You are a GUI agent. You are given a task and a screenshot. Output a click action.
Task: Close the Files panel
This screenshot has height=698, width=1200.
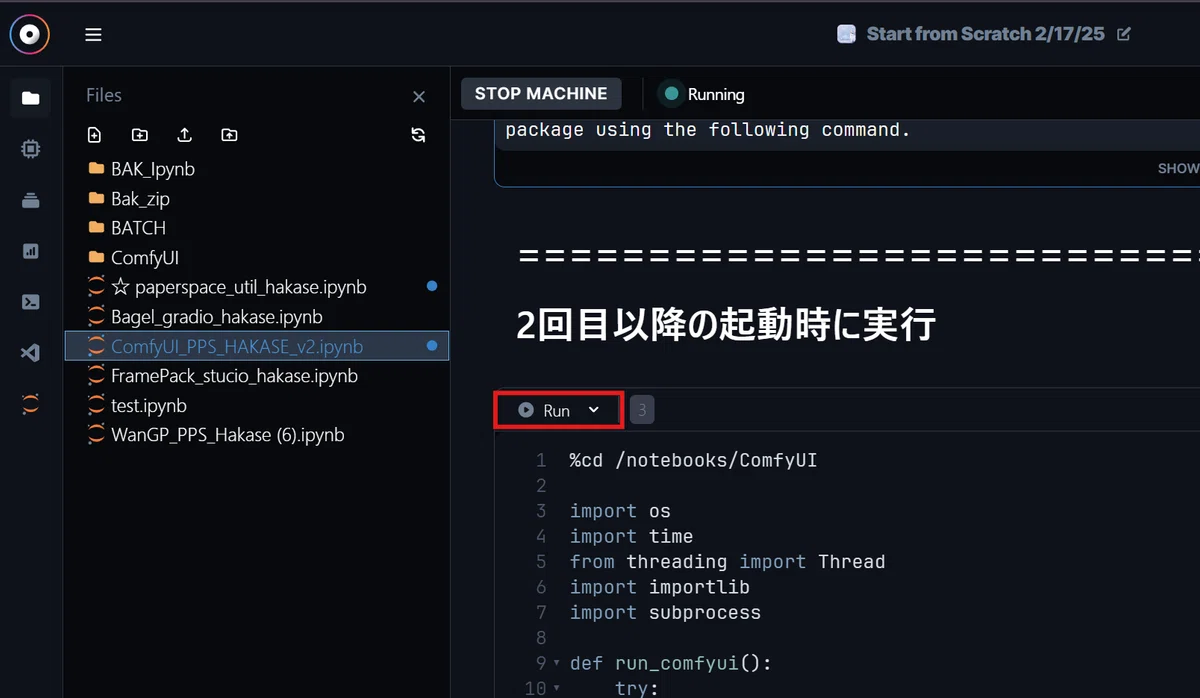(419, 97)
